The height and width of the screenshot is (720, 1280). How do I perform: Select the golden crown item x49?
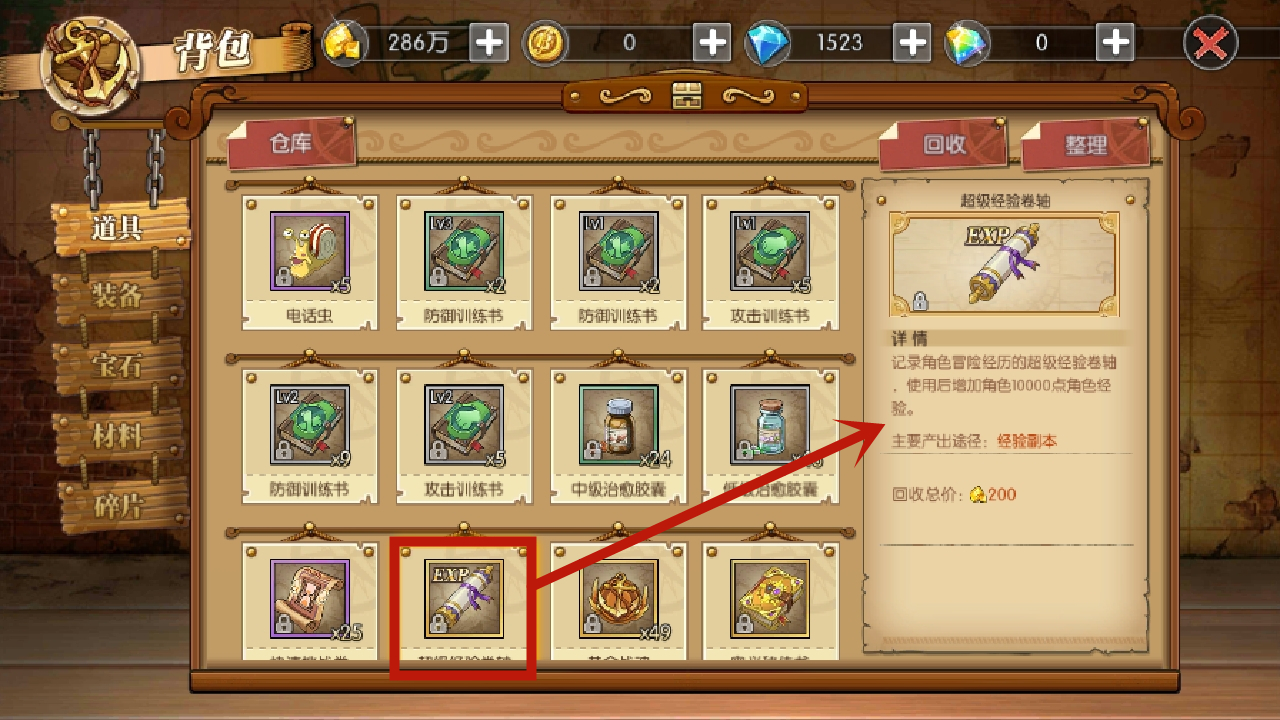[x=618, y=598]
